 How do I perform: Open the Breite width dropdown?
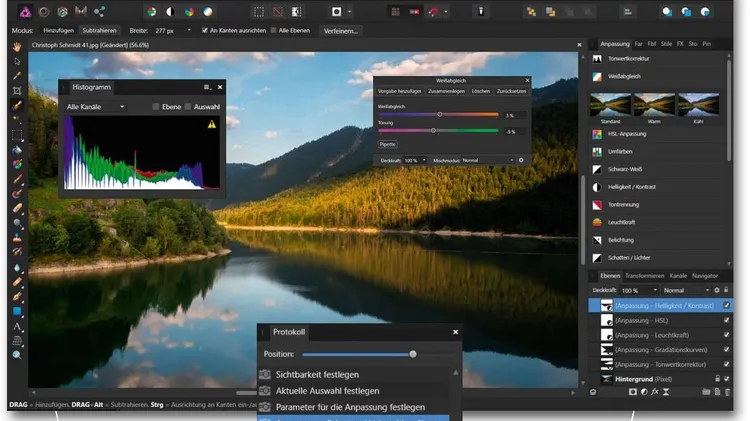pos(189,30)
